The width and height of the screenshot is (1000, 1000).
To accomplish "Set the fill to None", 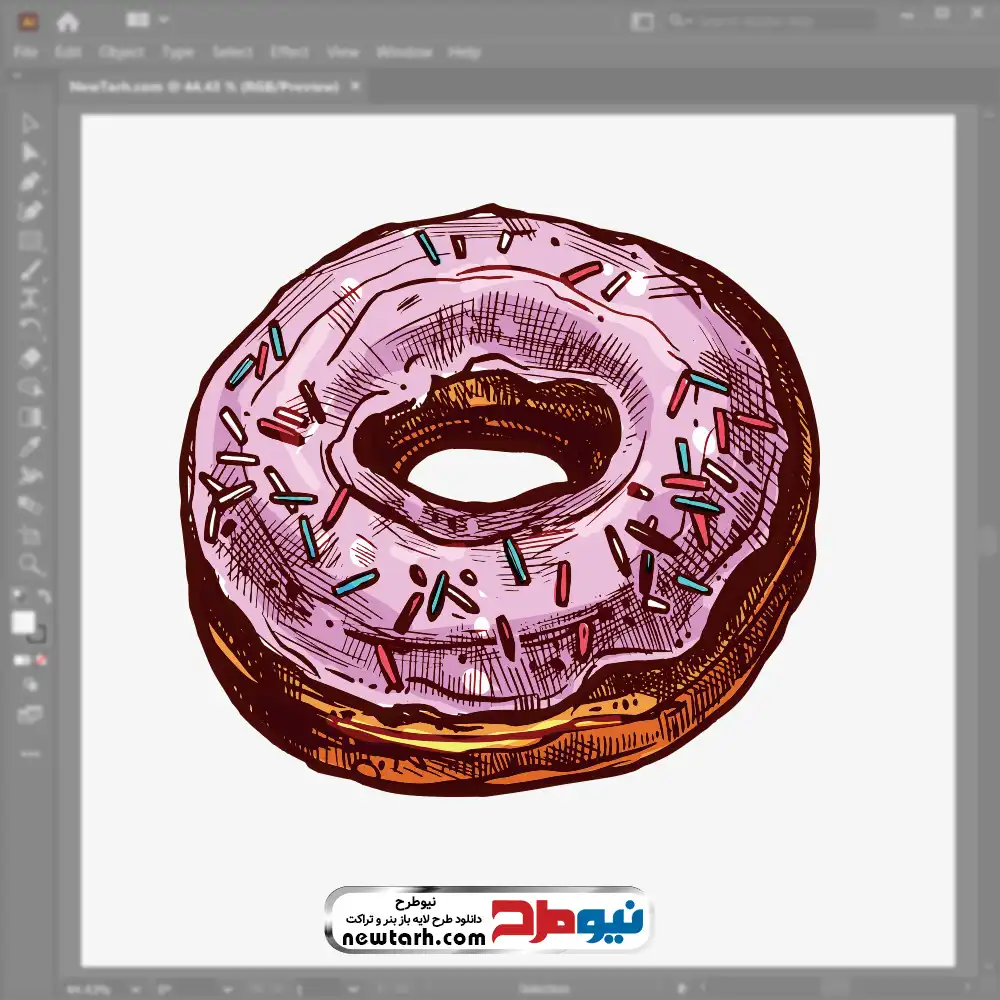I will coord(42,660).
